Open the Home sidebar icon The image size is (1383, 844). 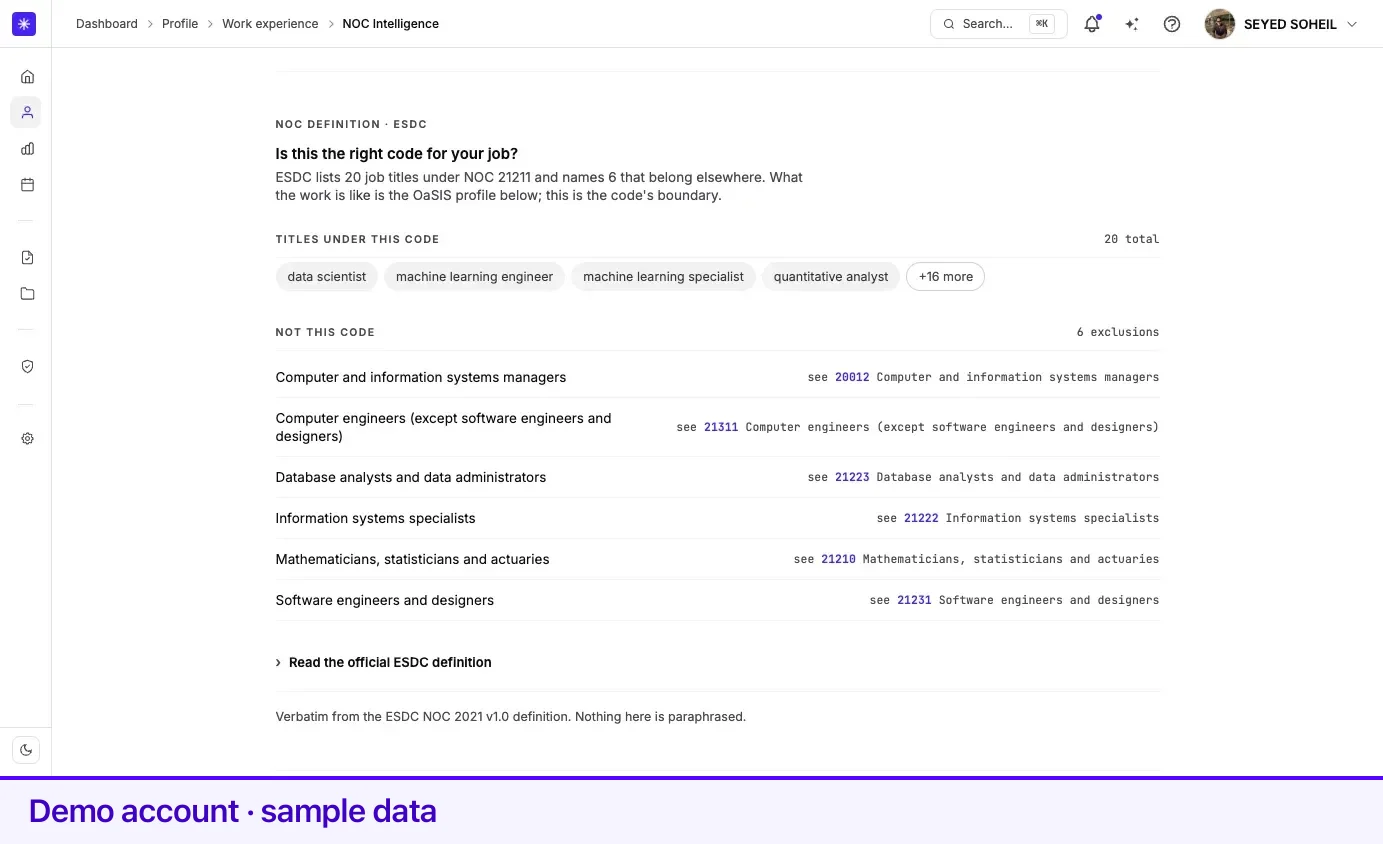27,76
